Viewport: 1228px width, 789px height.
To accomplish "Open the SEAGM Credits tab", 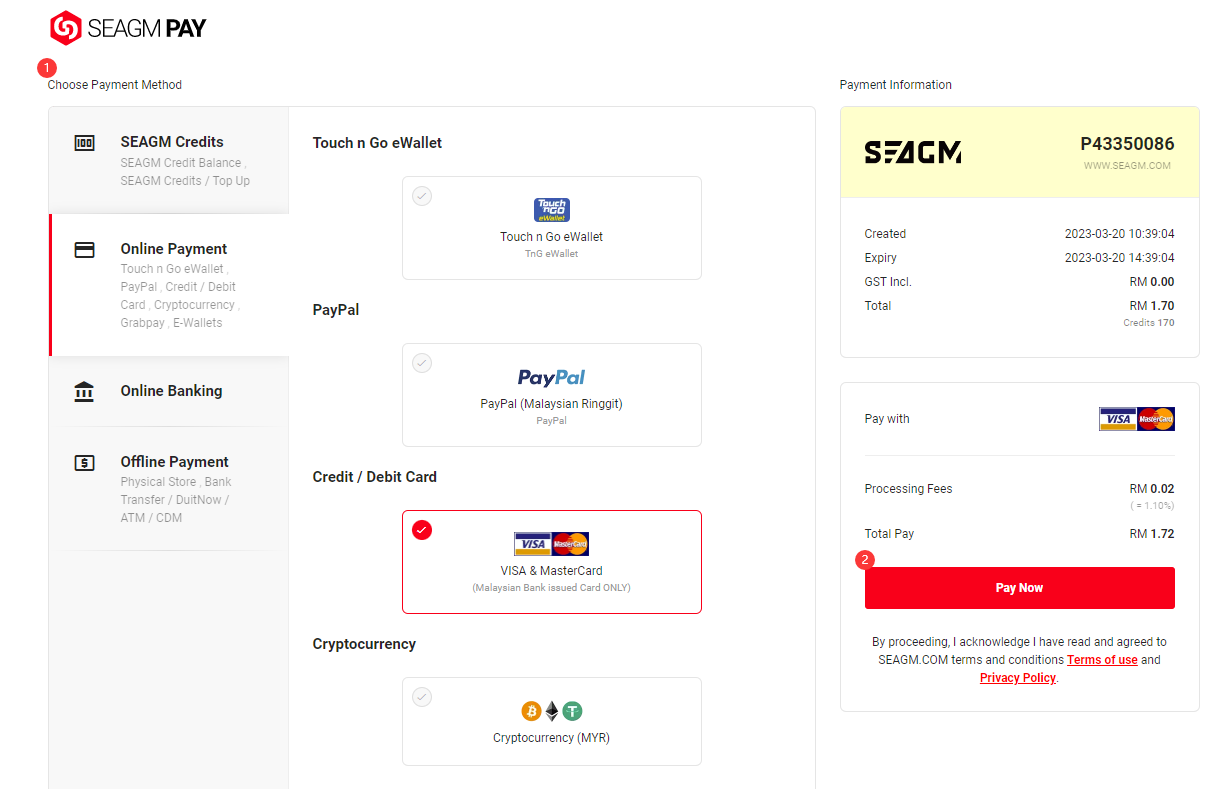I will coord(169,160).
